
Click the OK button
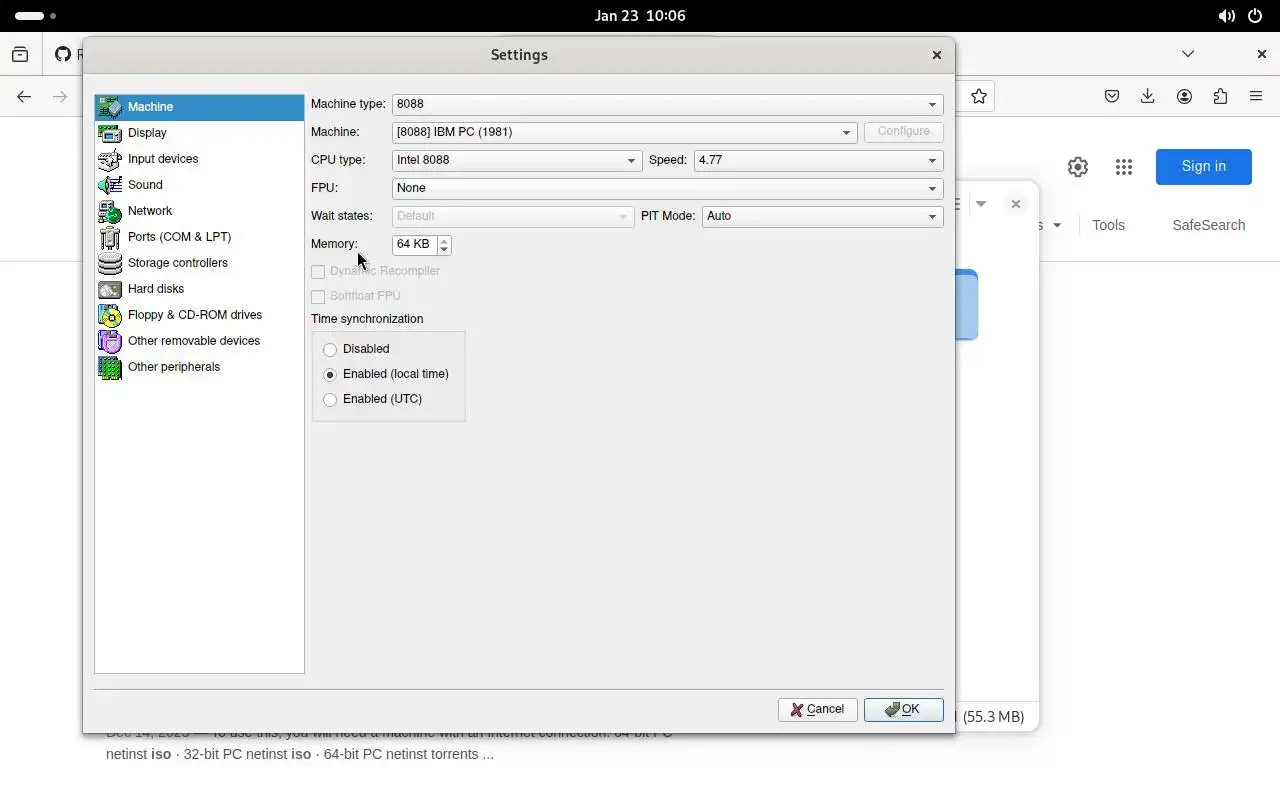pyautogui.click(x=904, y=709)
